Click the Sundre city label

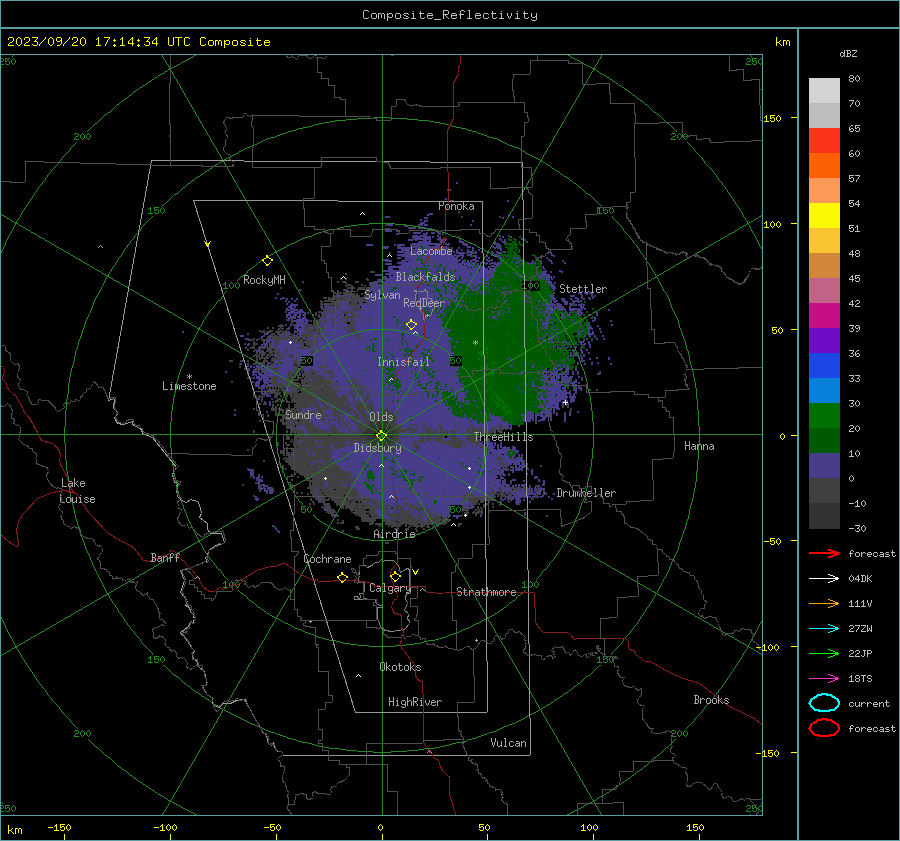pos(303,414)
